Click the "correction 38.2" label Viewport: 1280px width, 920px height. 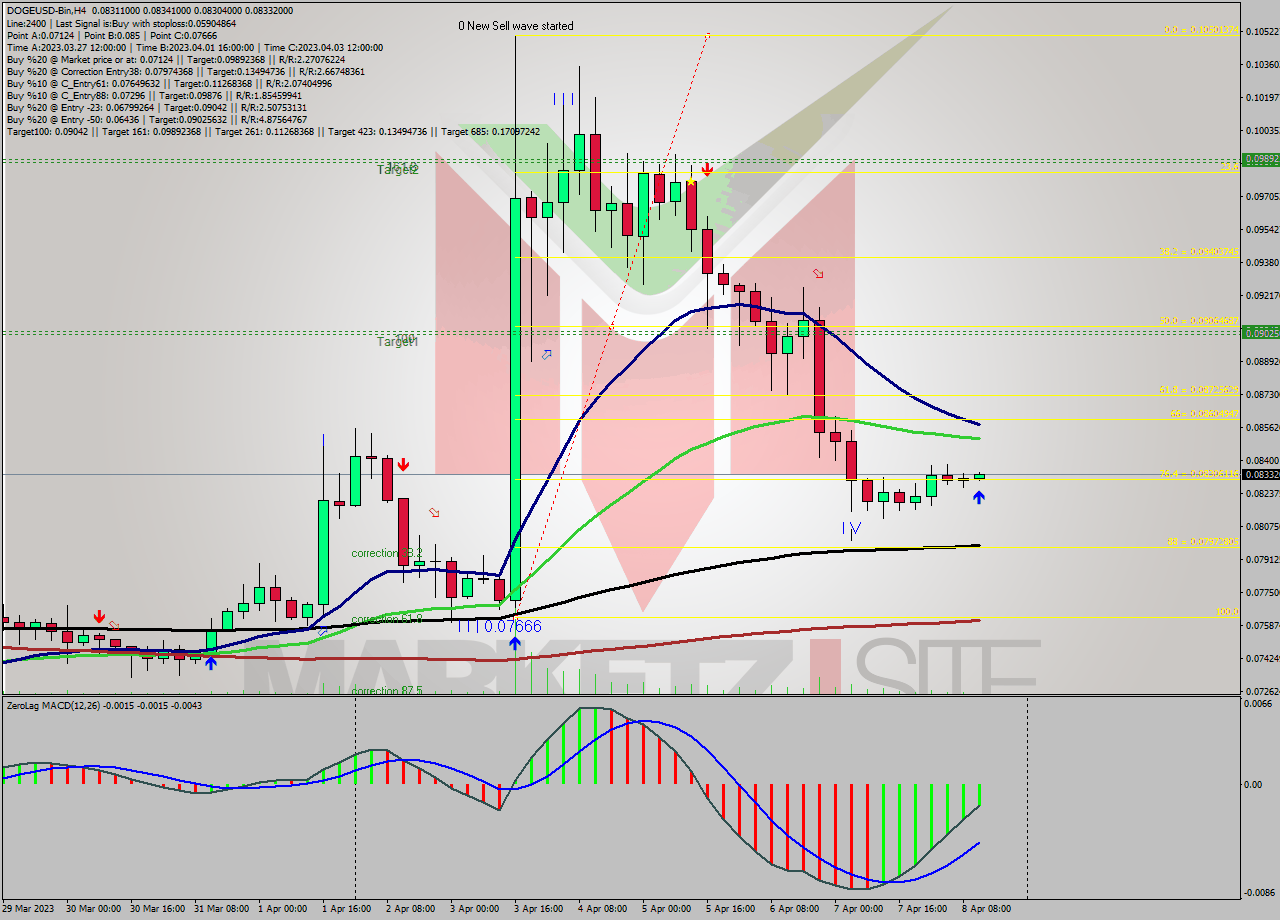pos(387,553)
